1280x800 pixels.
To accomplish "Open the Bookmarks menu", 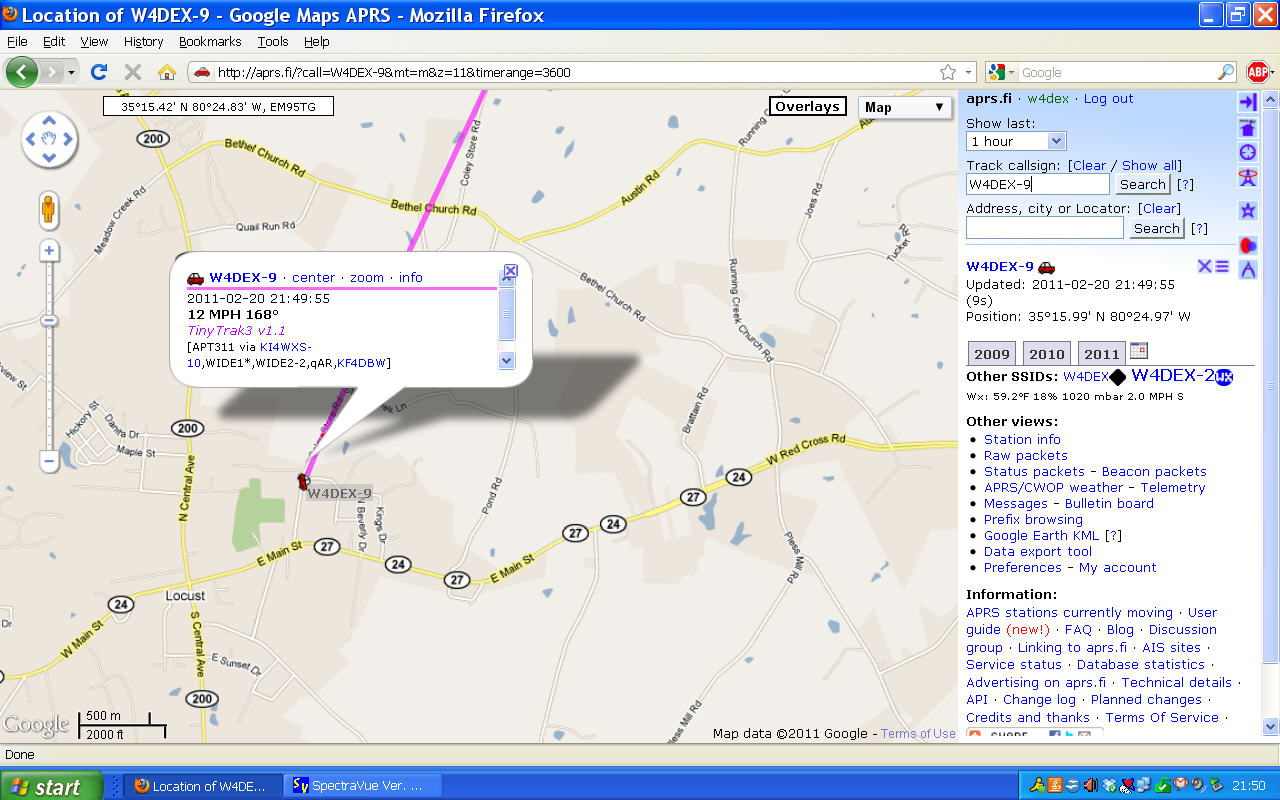I will coord(210,41).
